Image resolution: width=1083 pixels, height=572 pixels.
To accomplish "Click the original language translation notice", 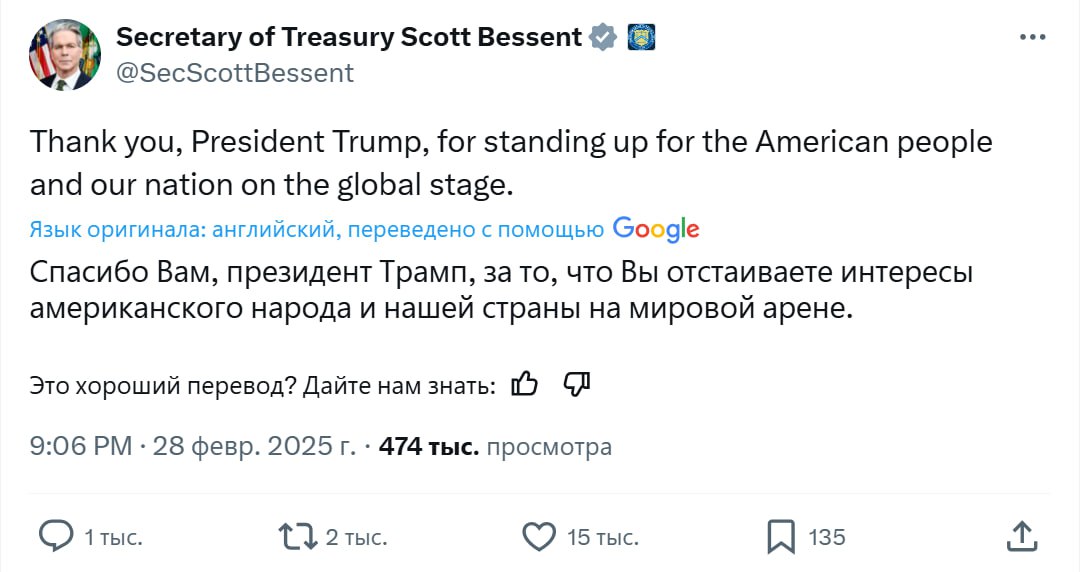I will click(317, 230).
